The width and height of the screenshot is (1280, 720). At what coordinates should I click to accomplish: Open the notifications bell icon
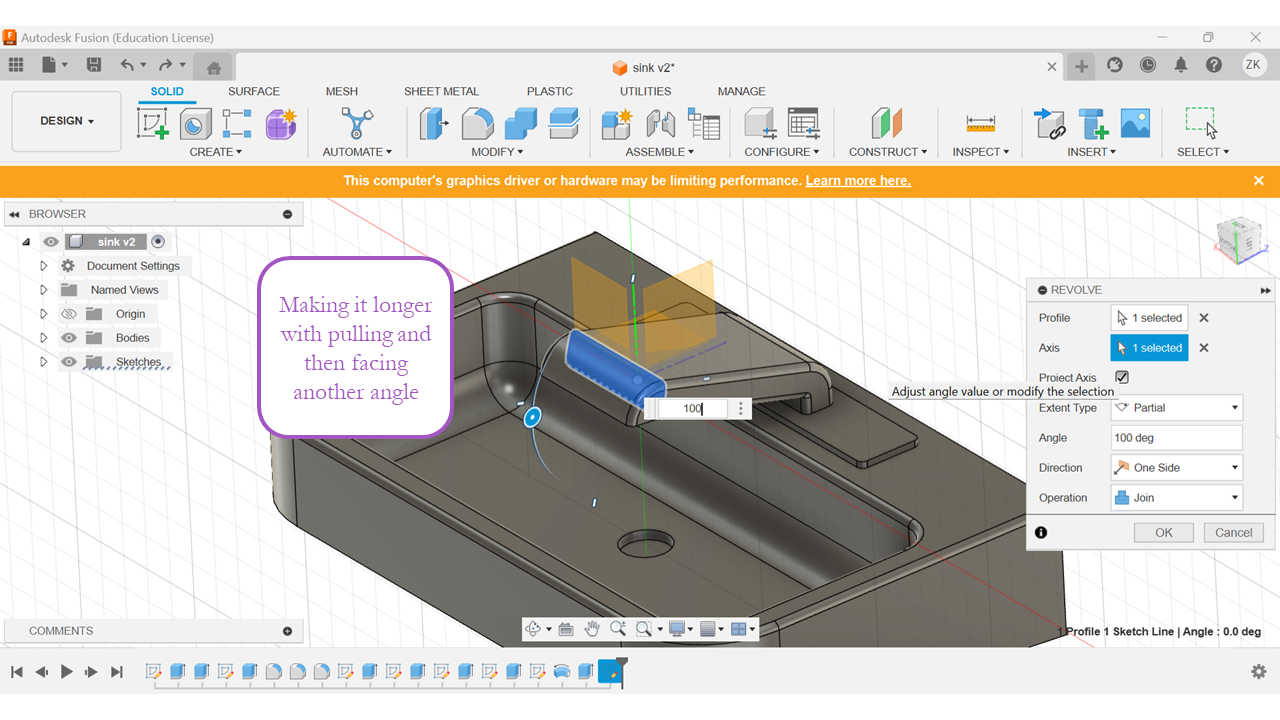point(1181,65)
